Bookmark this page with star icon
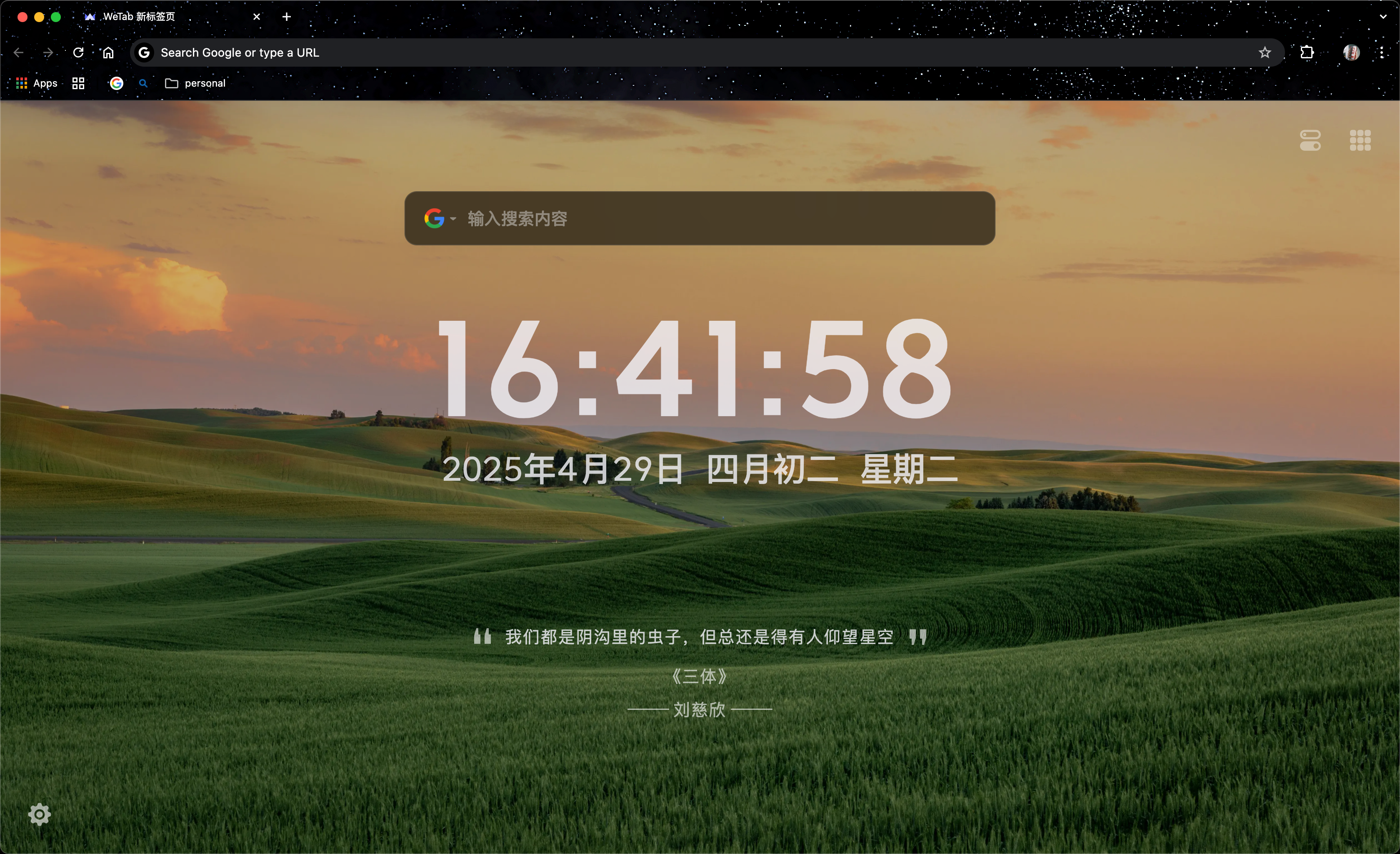The image size is (1400, 854). (1264, 53)
